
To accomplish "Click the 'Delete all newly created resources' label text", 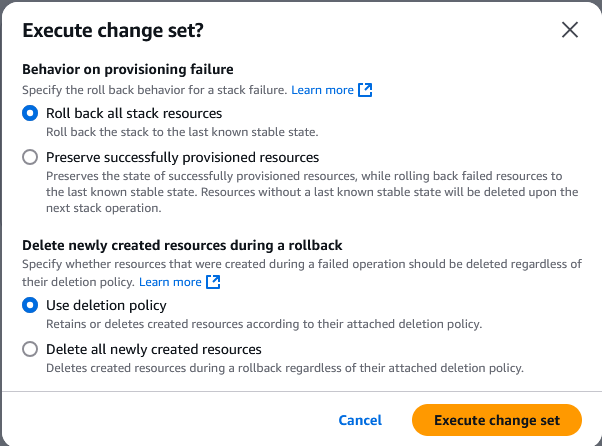I will (154, 349).
